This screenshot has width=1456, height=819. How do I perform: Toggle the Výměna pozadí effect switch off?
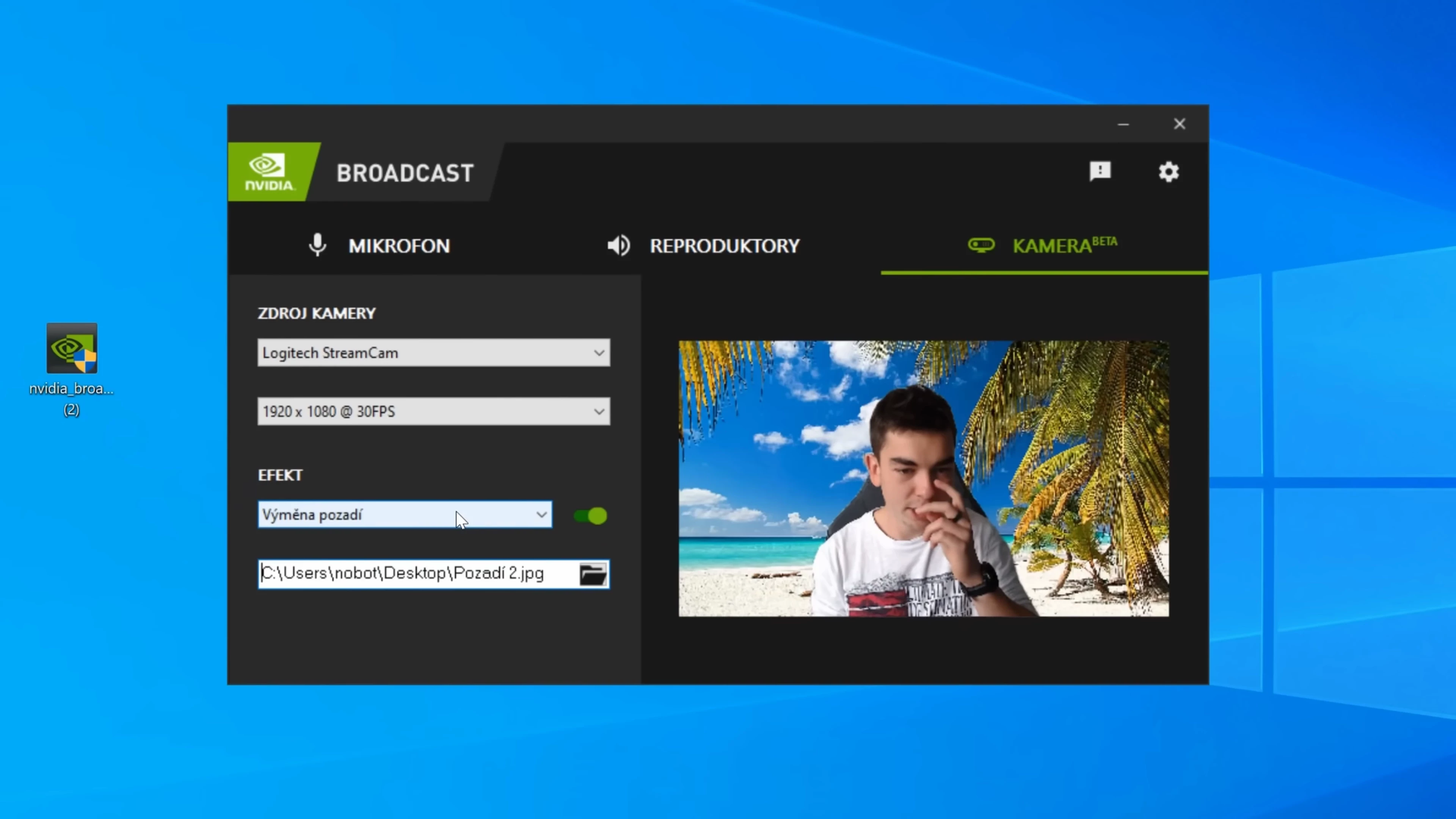click(x=590, y=516)
